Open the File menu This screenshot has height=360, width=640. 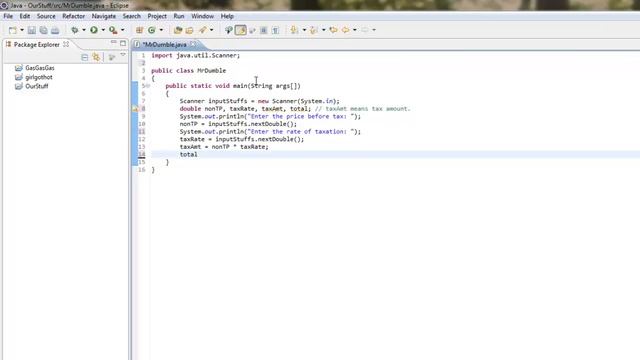(x=8, y=16)
